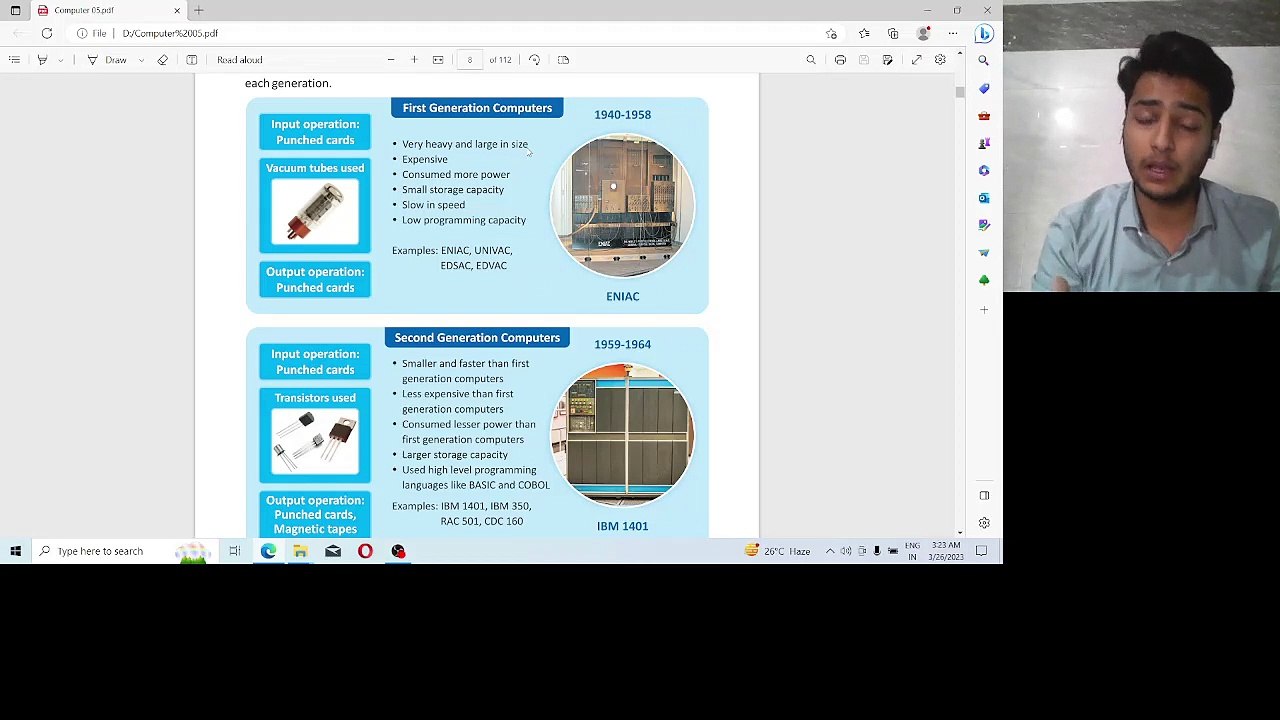Click the page number input field
The height and width of the screenshot is (720, 1280).
click(469, 60)
